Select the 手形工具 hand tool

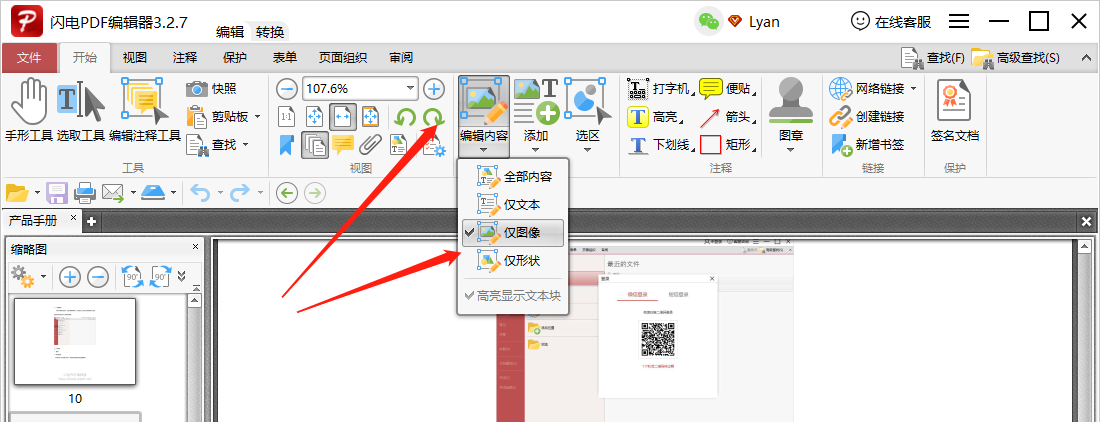click(28, 110)
